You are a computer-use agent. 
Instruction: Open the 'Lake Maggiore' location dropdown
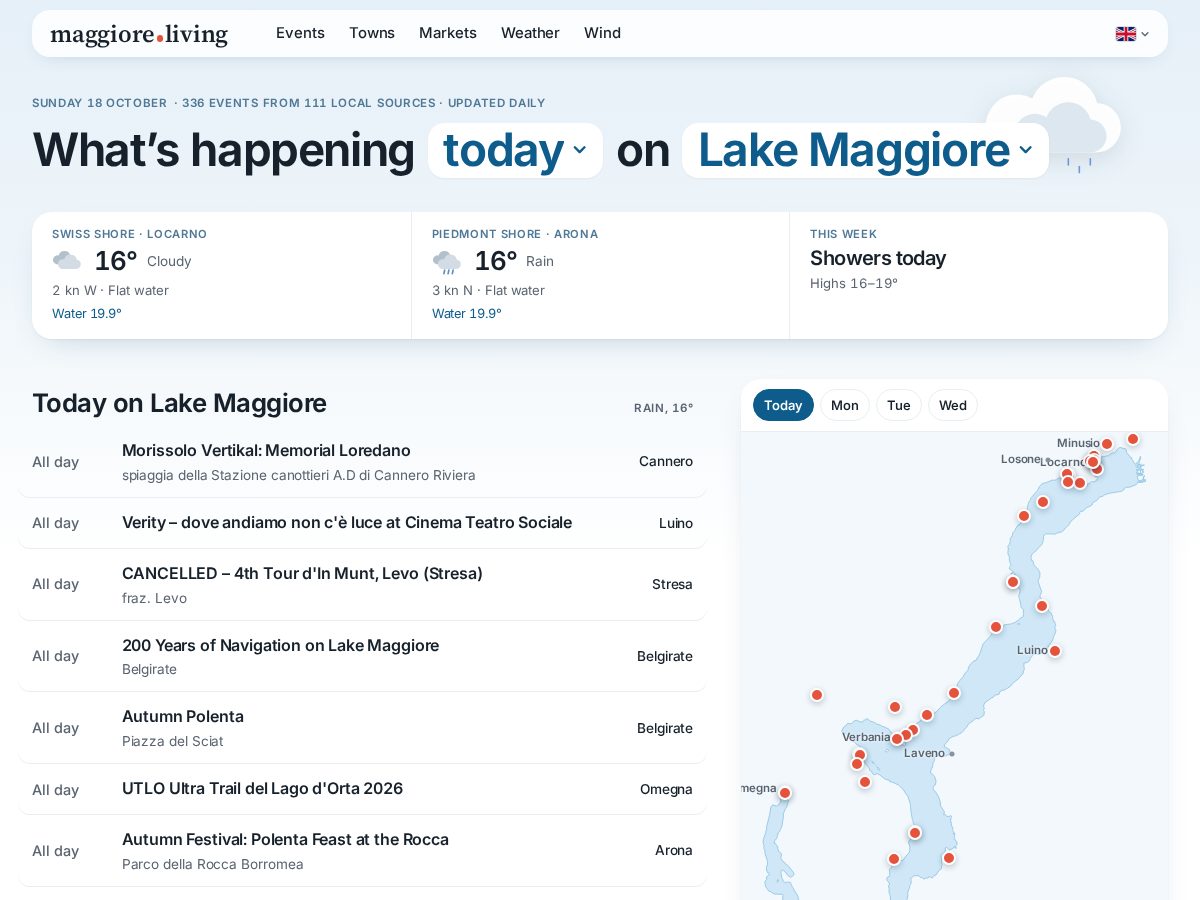(865, 150)
